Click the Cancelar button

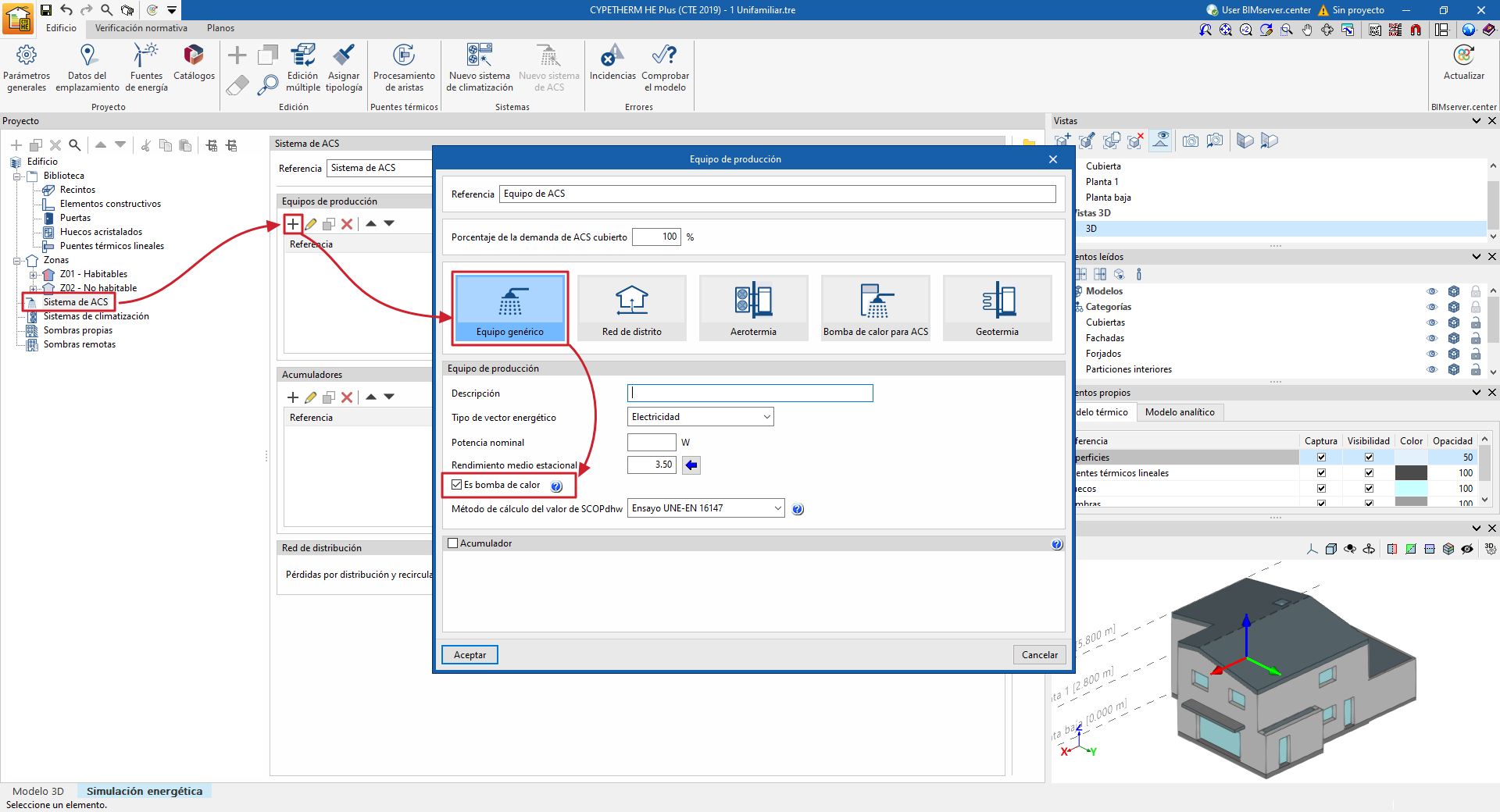[1039, 655]
